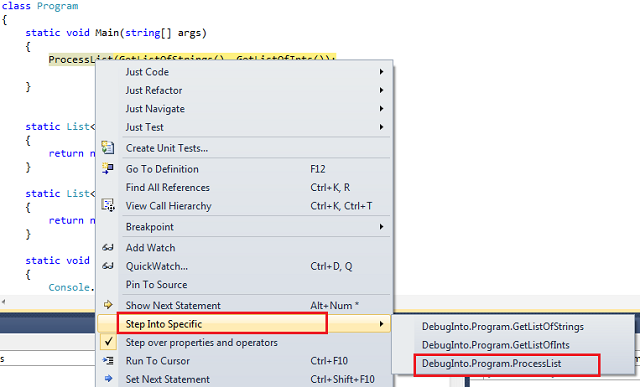Click the Add Watch glasses icon
The width and height of the screenshot is (640, 387).
[108, 247]
